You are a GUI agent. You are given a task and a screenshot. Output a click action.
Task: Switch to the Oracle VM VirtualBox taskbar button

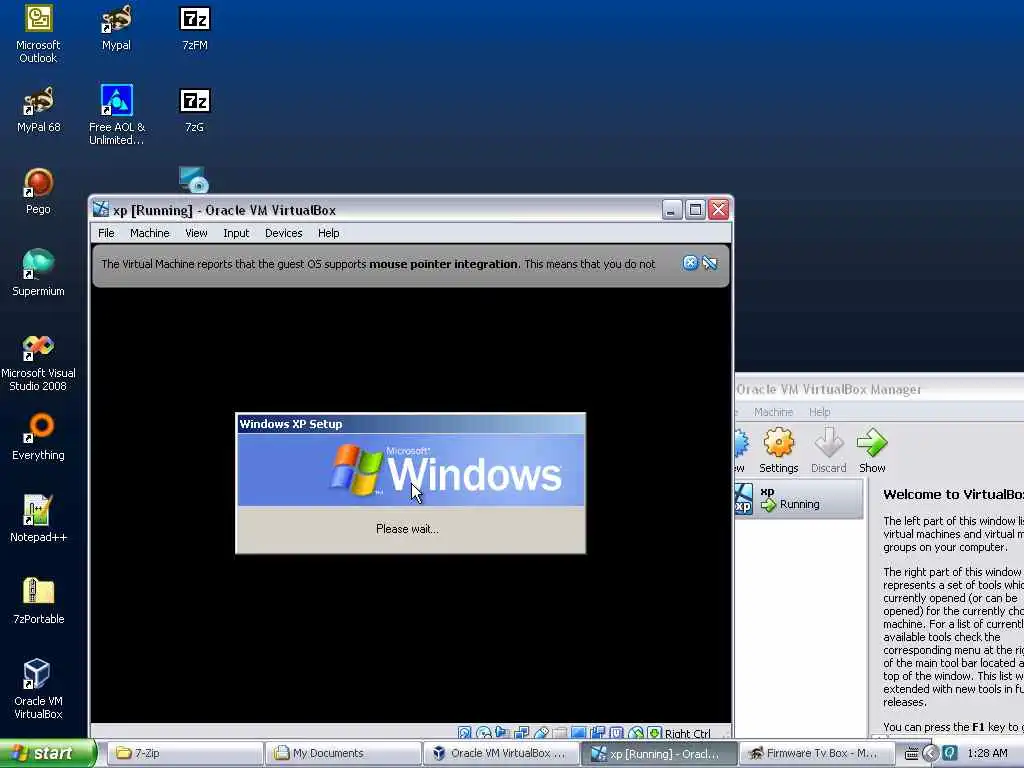click(501, 753)
